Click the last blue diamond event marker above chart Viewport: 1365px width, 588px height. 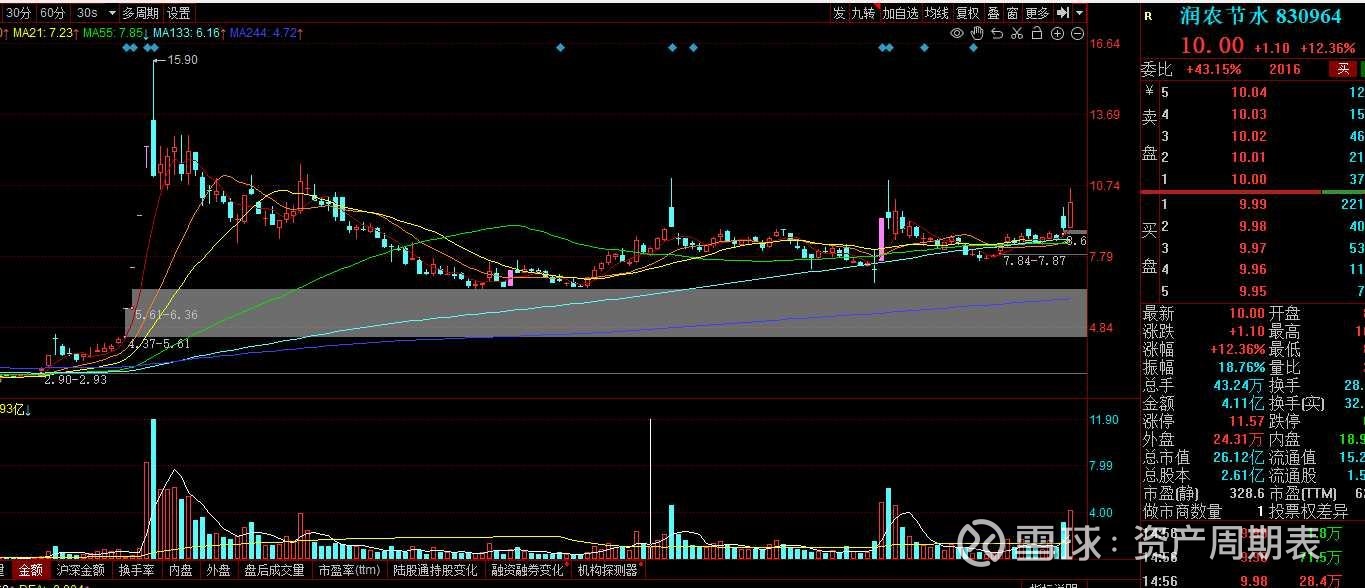pos(973,47)
